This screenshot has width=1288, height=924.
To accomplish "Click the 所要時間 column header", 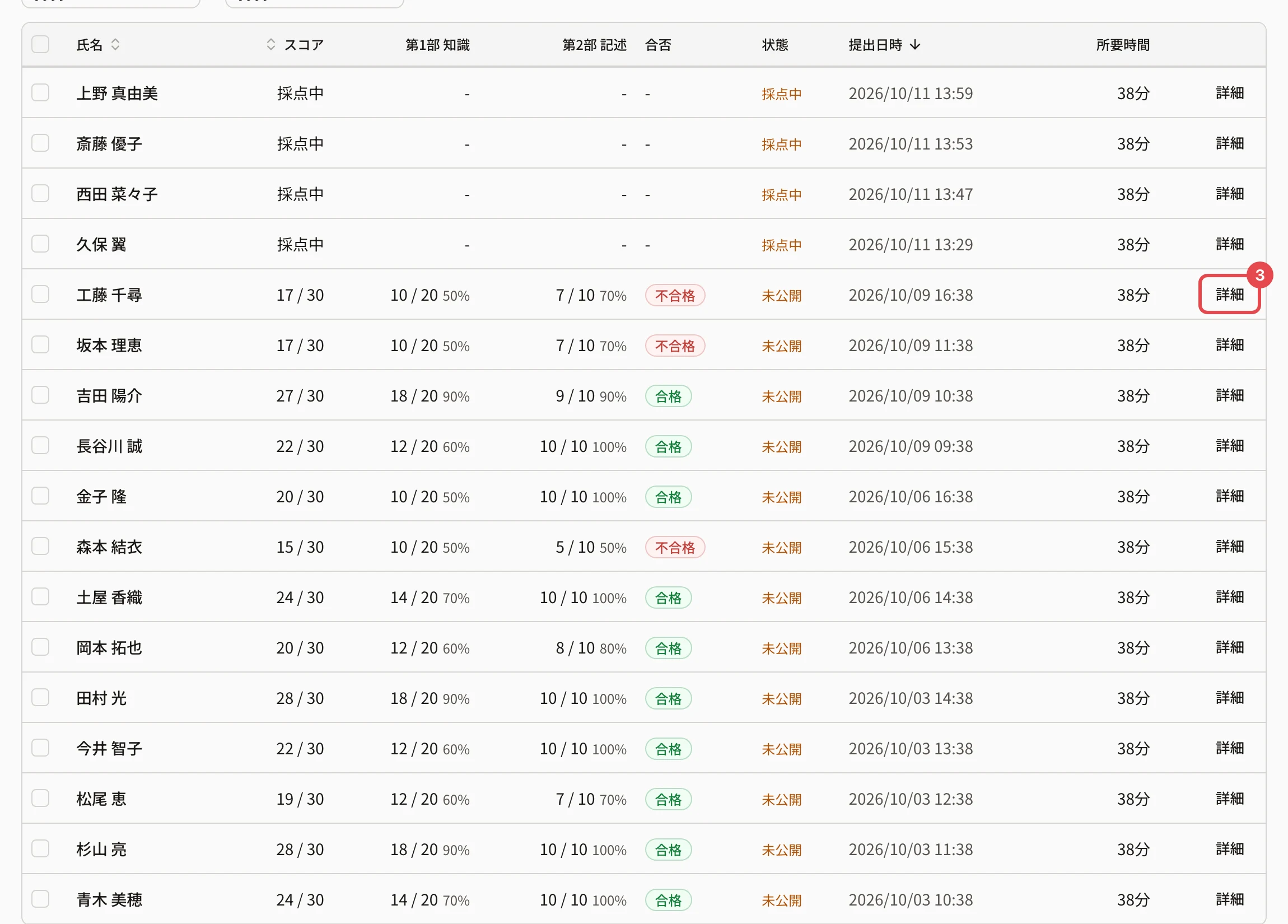I will click(x=1123, y=45).
